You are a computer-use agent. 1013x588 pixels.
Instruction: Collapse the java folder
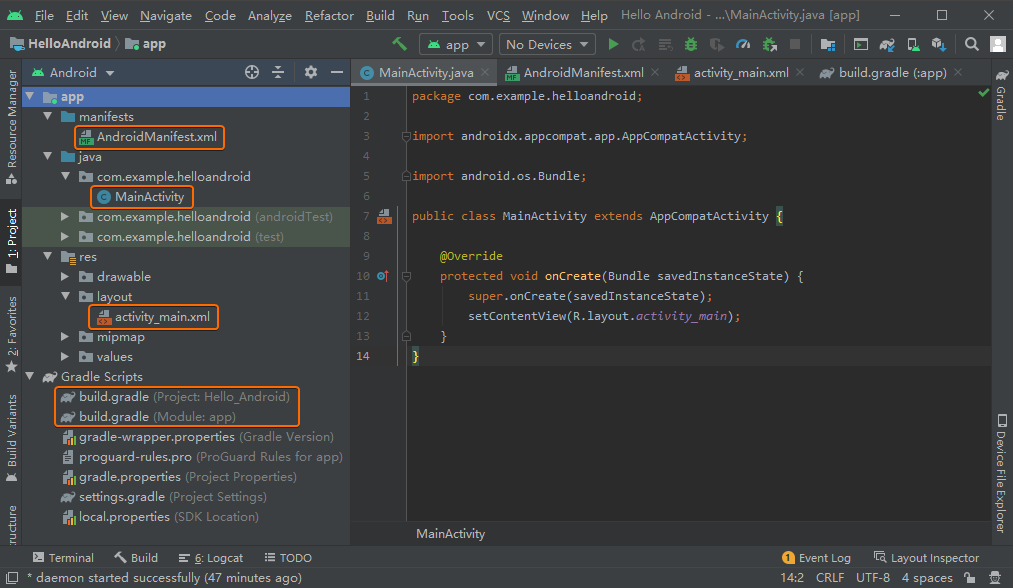click(48, 156)
